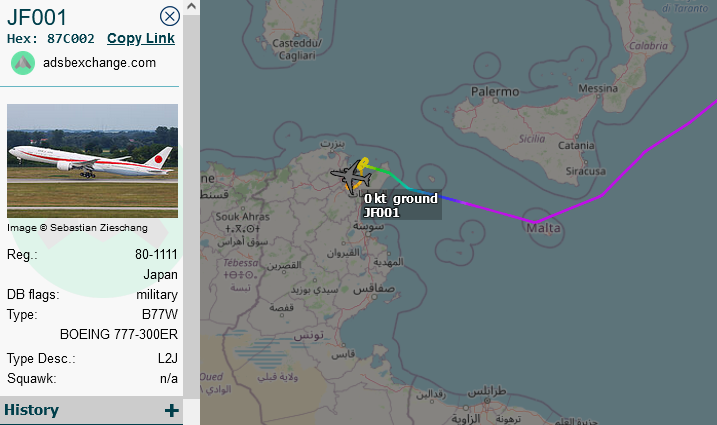Click the adsbexchange.com round logo icon
This screenshot has width=717, height=425.
tap(23, 63)
